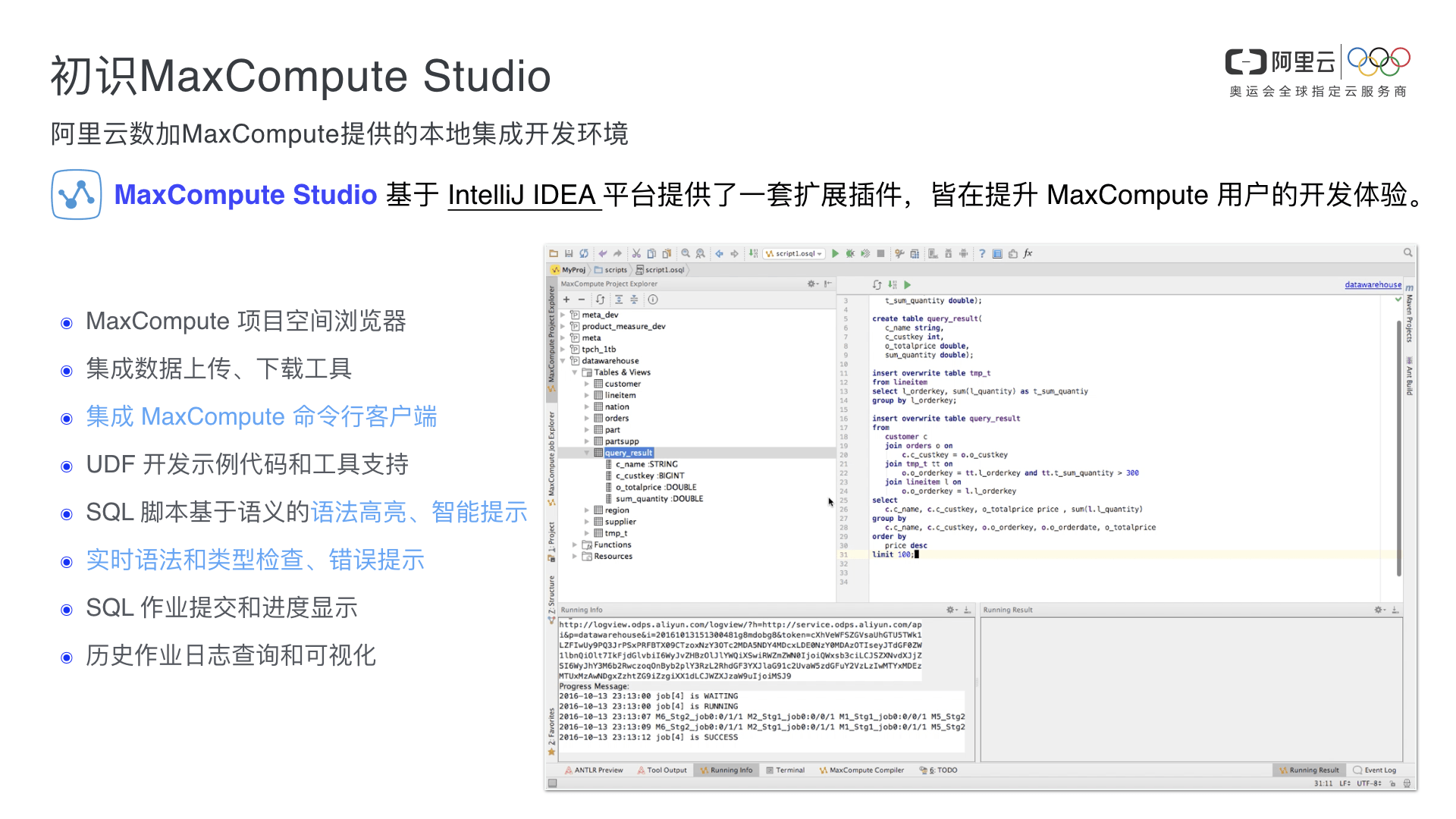Open the Event Log button
This screenshot has width=1456, height=819.
(1375, 770)
